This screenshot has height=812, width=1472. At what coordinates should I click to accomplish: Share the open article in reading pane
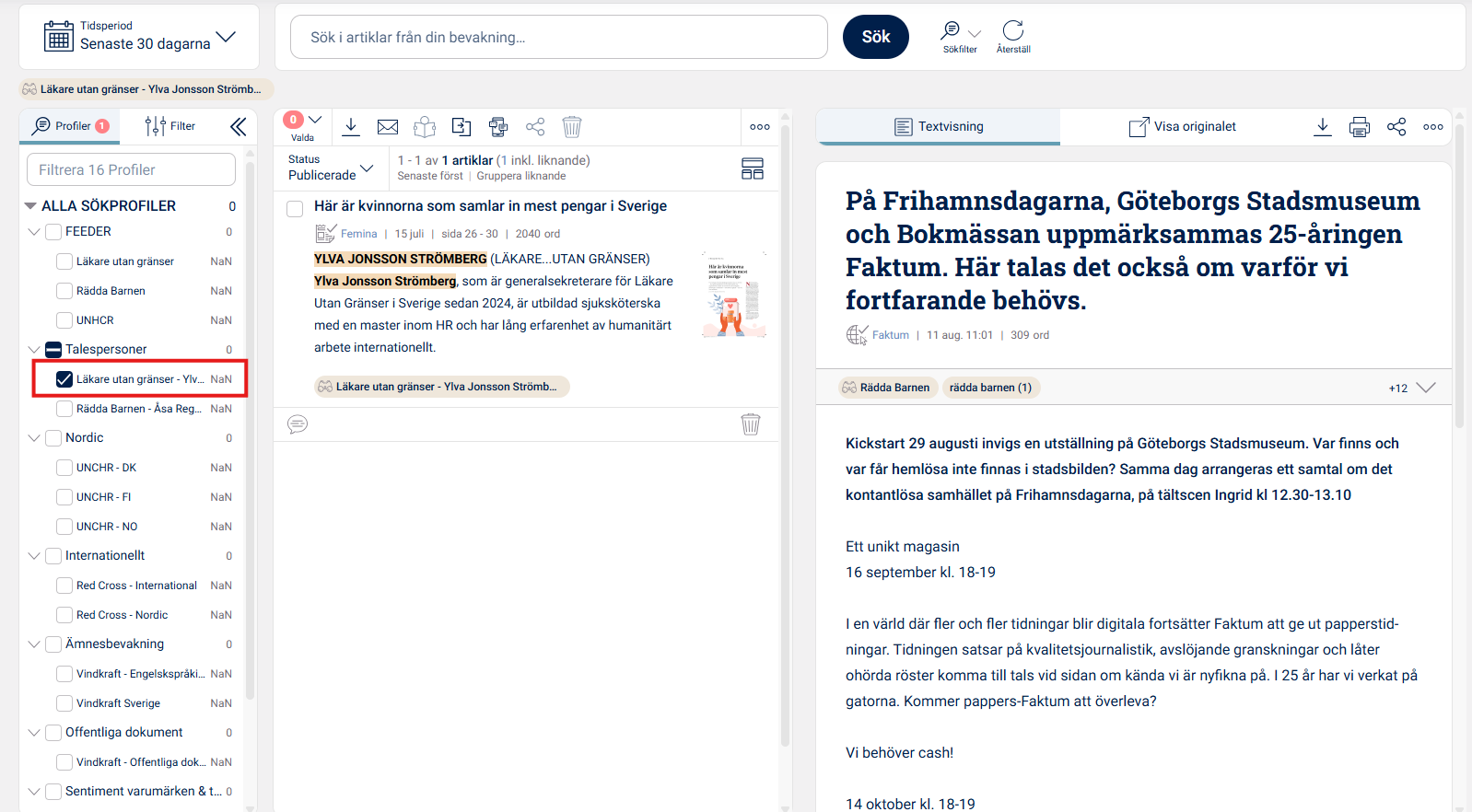pyautogui.click(x=1396, y=127)
